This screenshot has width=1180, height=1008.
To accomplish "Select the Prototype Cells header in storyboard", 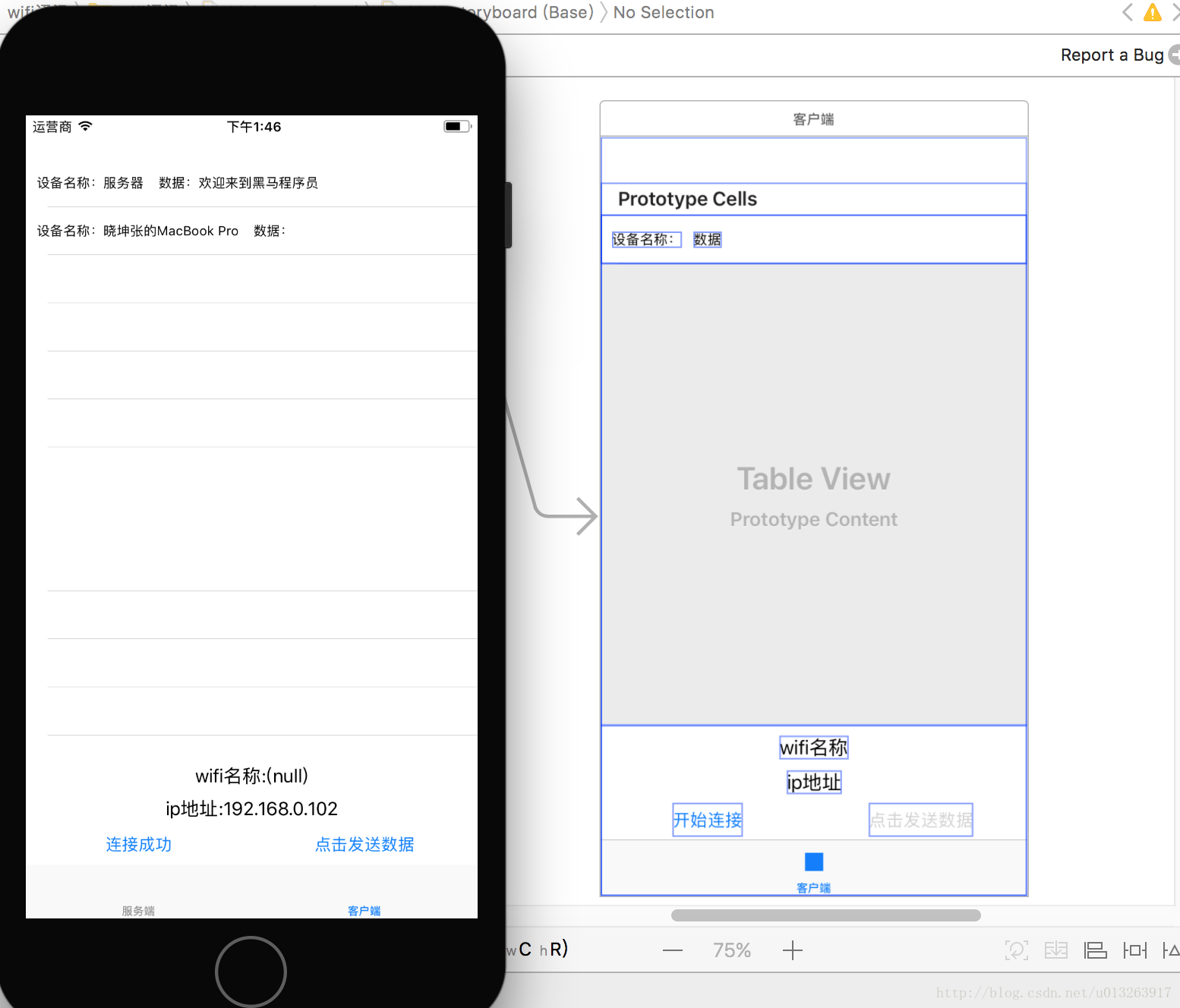I will [x=814, y=199].
